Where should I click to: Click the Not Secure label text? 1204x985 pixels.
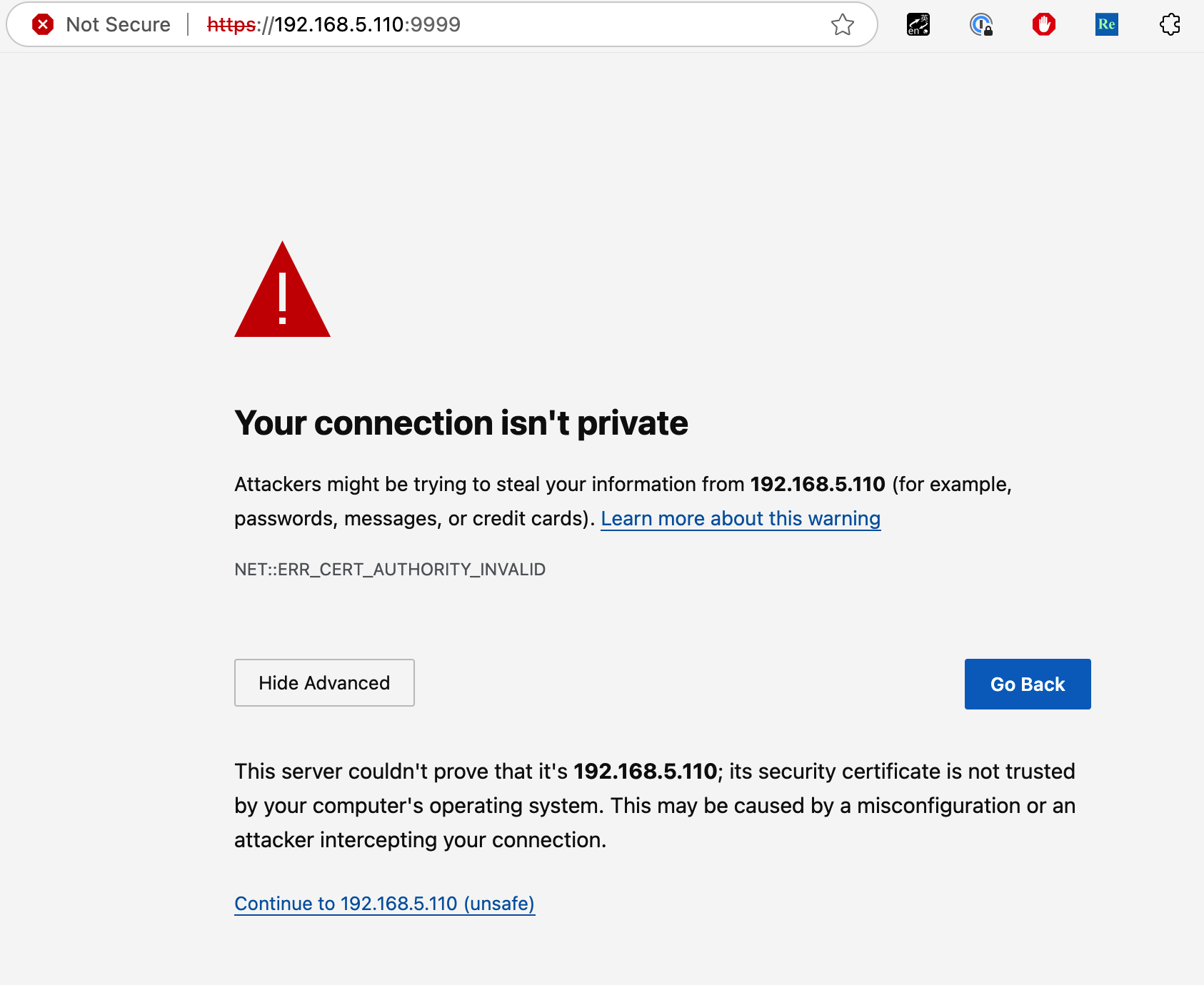[x=118, y=24]
